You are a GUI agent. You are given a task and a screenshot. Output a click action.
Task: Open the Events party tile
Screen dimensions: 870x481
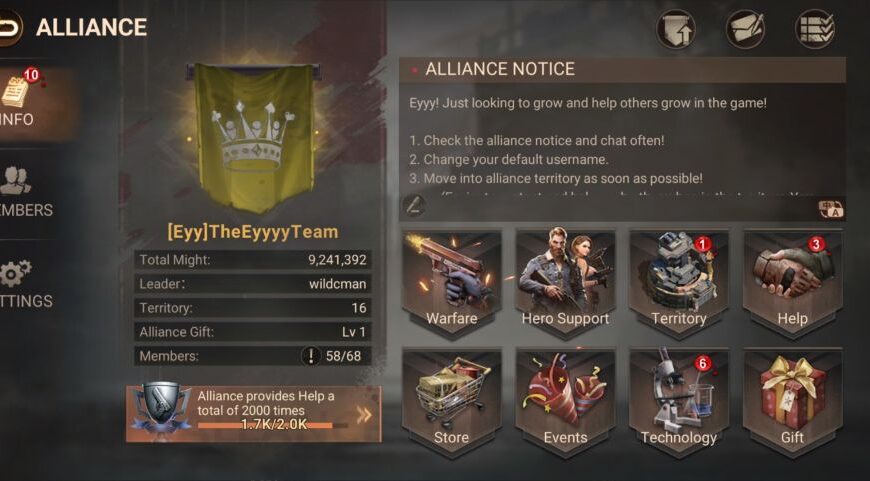(x=565, y=402)
